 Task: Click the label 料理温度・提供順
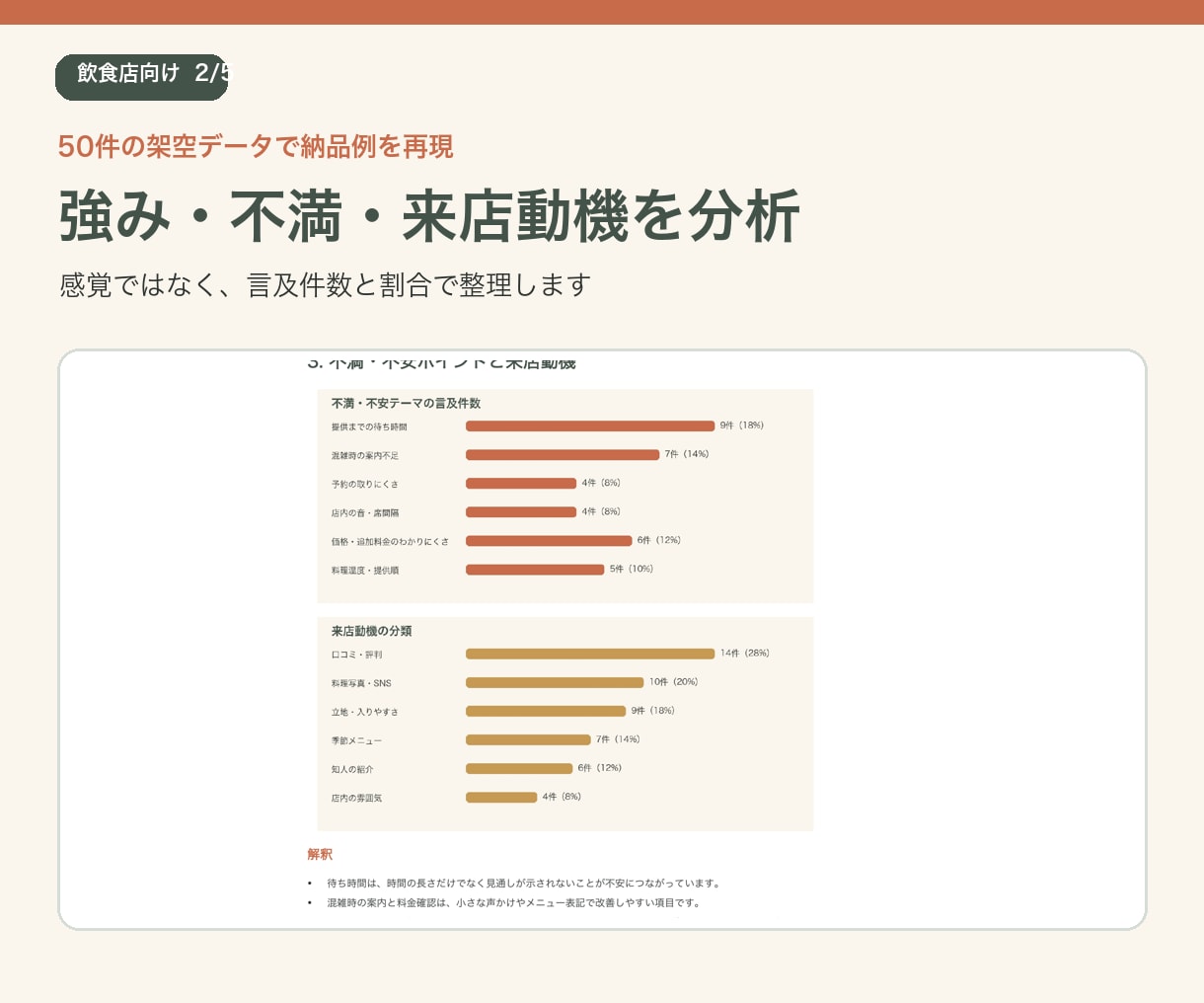[365, 571]
